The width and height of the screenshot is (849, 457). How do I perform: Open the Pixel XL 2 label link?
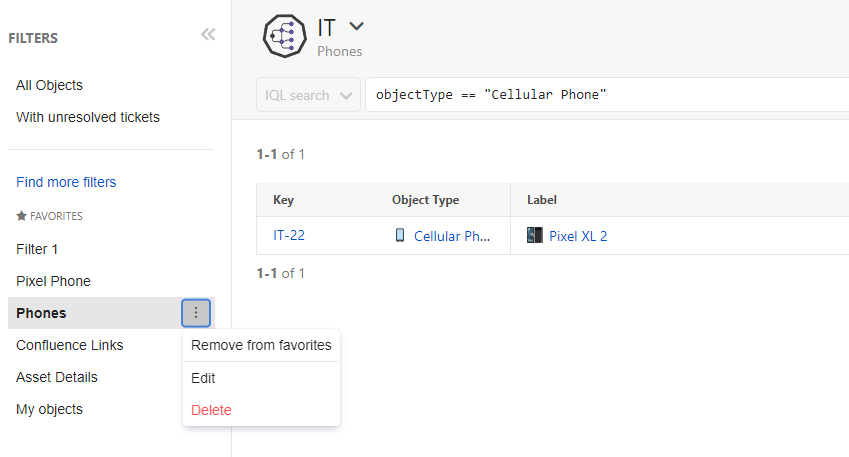pyautogui.click(x=578, y=236)
